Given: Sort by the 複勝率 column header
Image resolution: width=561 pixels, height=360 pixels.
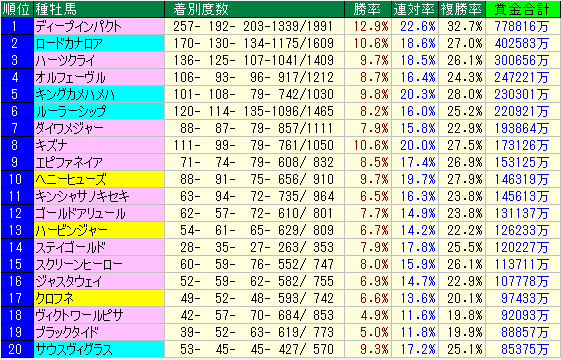Looking at the screenshot, I should click(x=462, y=9).
